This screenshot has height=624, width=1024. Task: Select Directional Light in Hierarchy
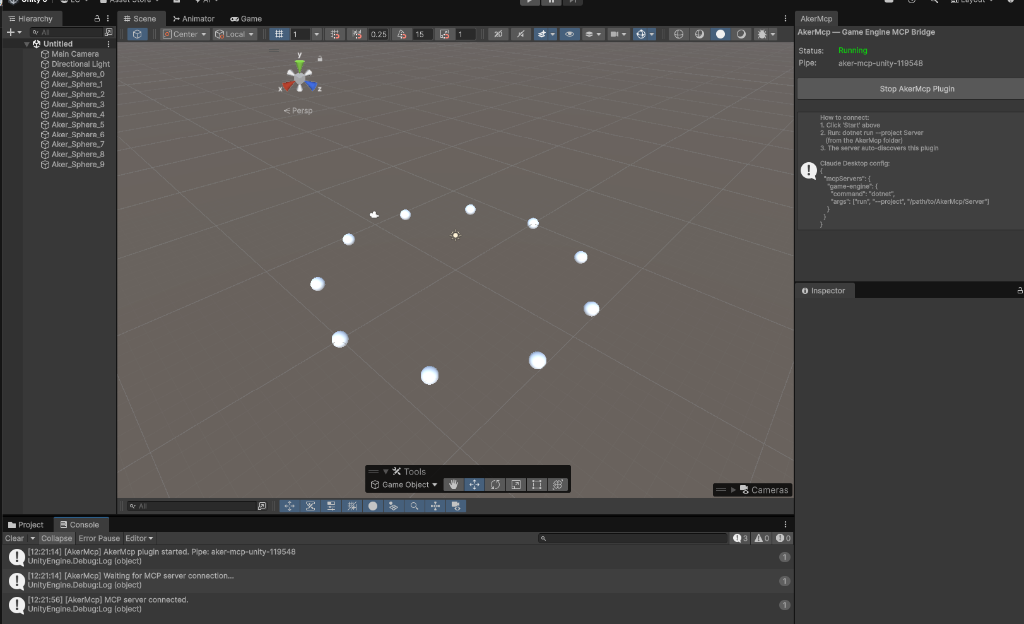click(x=80, y=64)
